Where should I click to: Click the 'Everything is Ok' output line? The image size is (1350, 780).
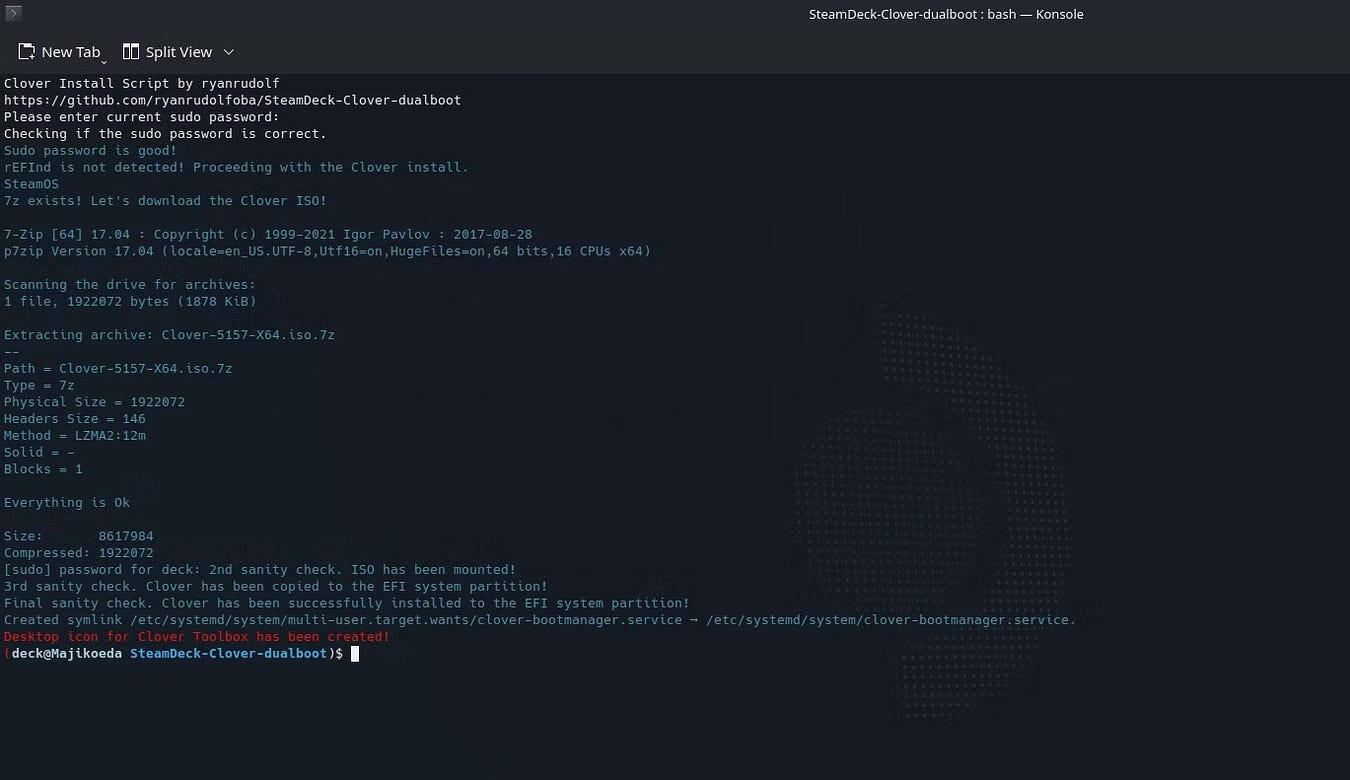[x=67, y=502]
